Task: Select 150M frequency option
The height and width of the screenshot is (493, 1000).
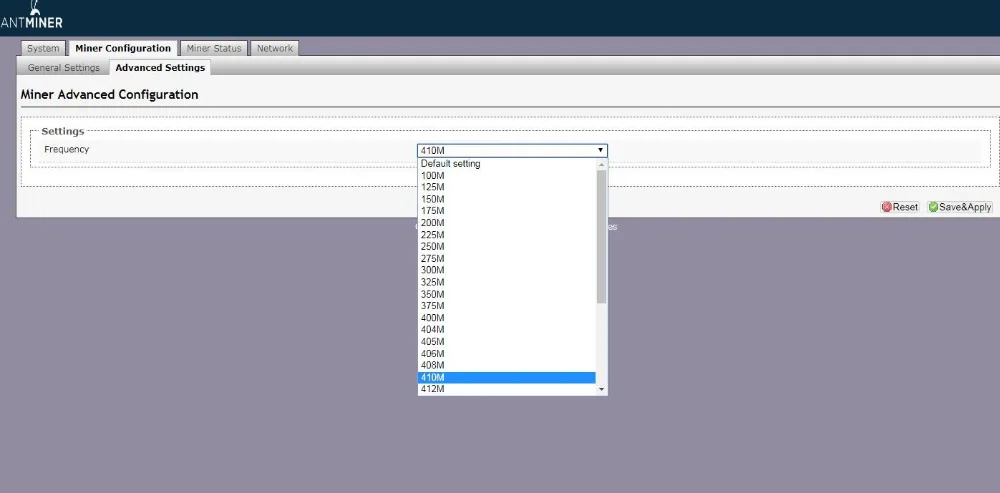Action: [507, 199]
